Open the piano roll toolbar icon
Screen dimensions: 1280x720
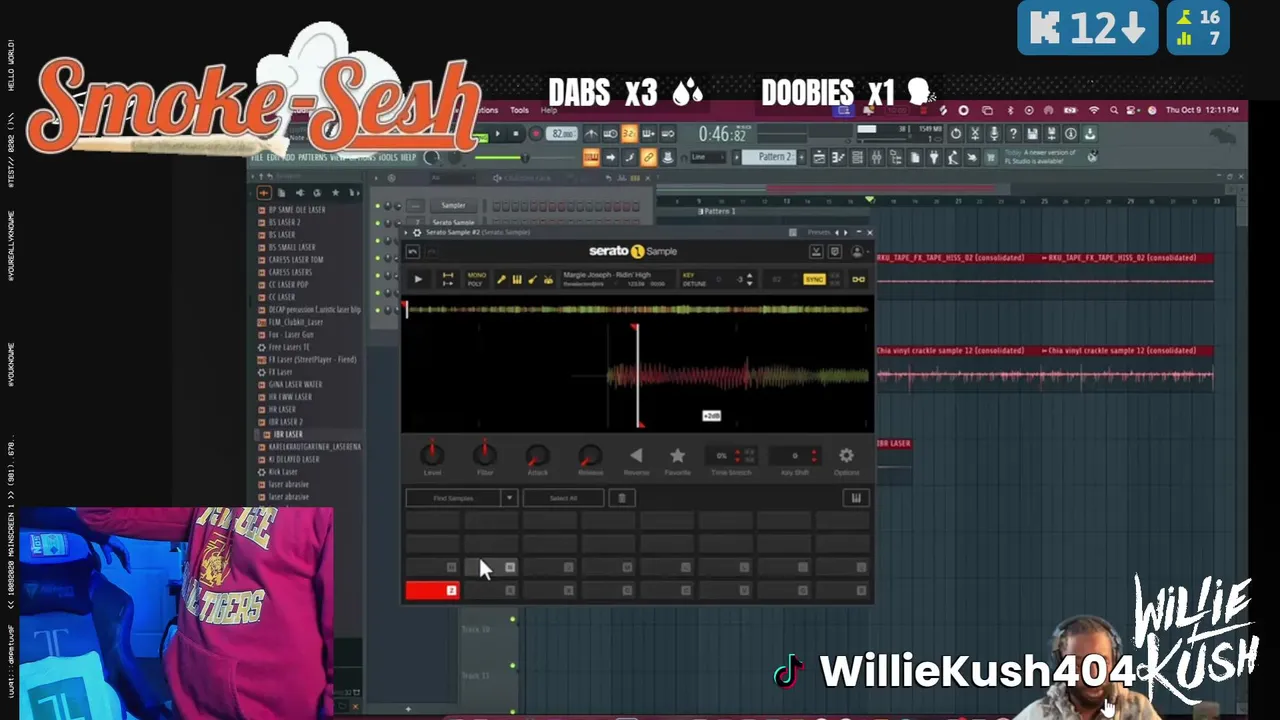838,157
